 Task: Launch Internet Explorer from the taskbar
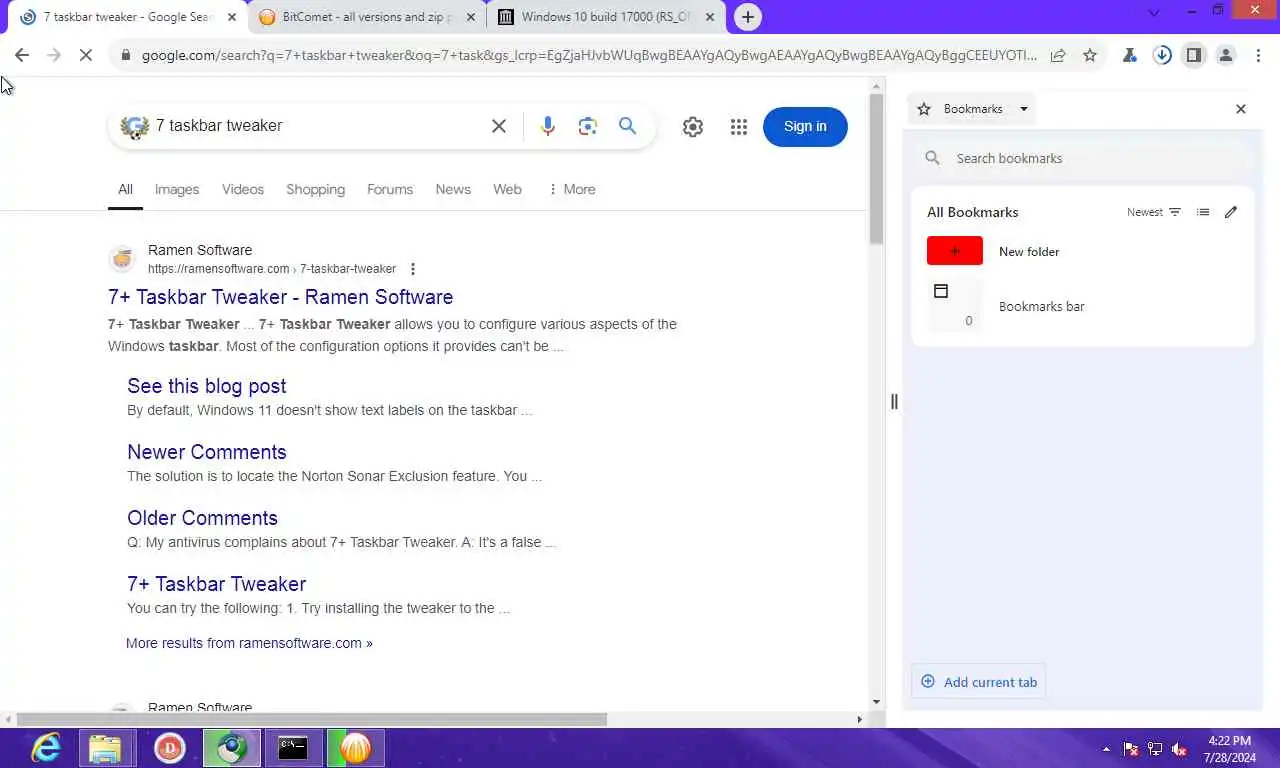tap(46, 748)
